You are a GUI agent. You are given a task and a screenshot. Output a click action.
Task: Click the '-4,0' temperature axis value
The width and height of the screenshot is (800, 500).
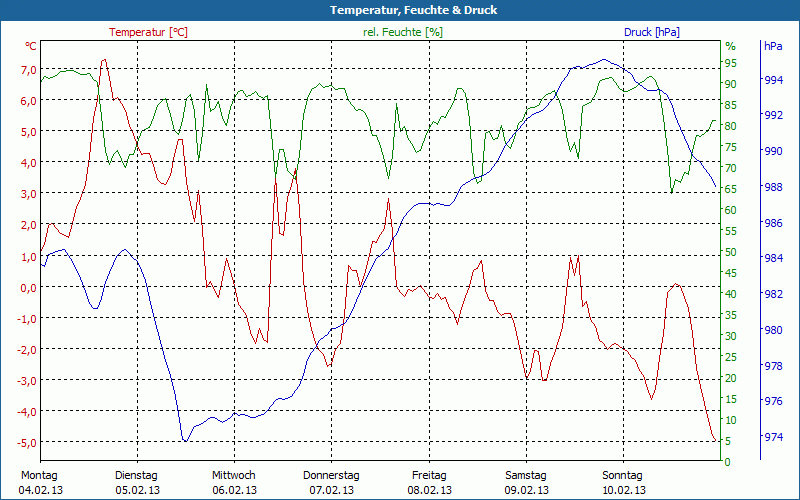(27, 412)
